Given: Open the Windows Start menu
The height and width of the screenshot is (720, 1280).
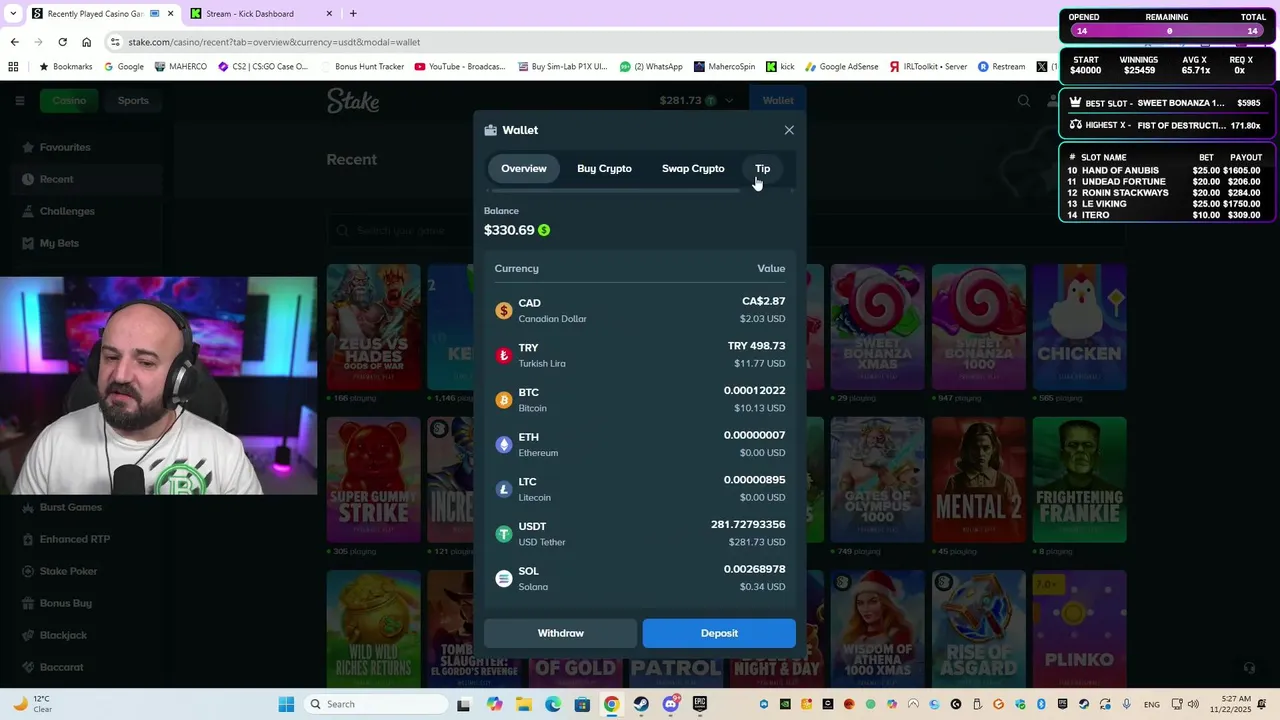Looking at the screenshot, I should [x=286, y=704].
